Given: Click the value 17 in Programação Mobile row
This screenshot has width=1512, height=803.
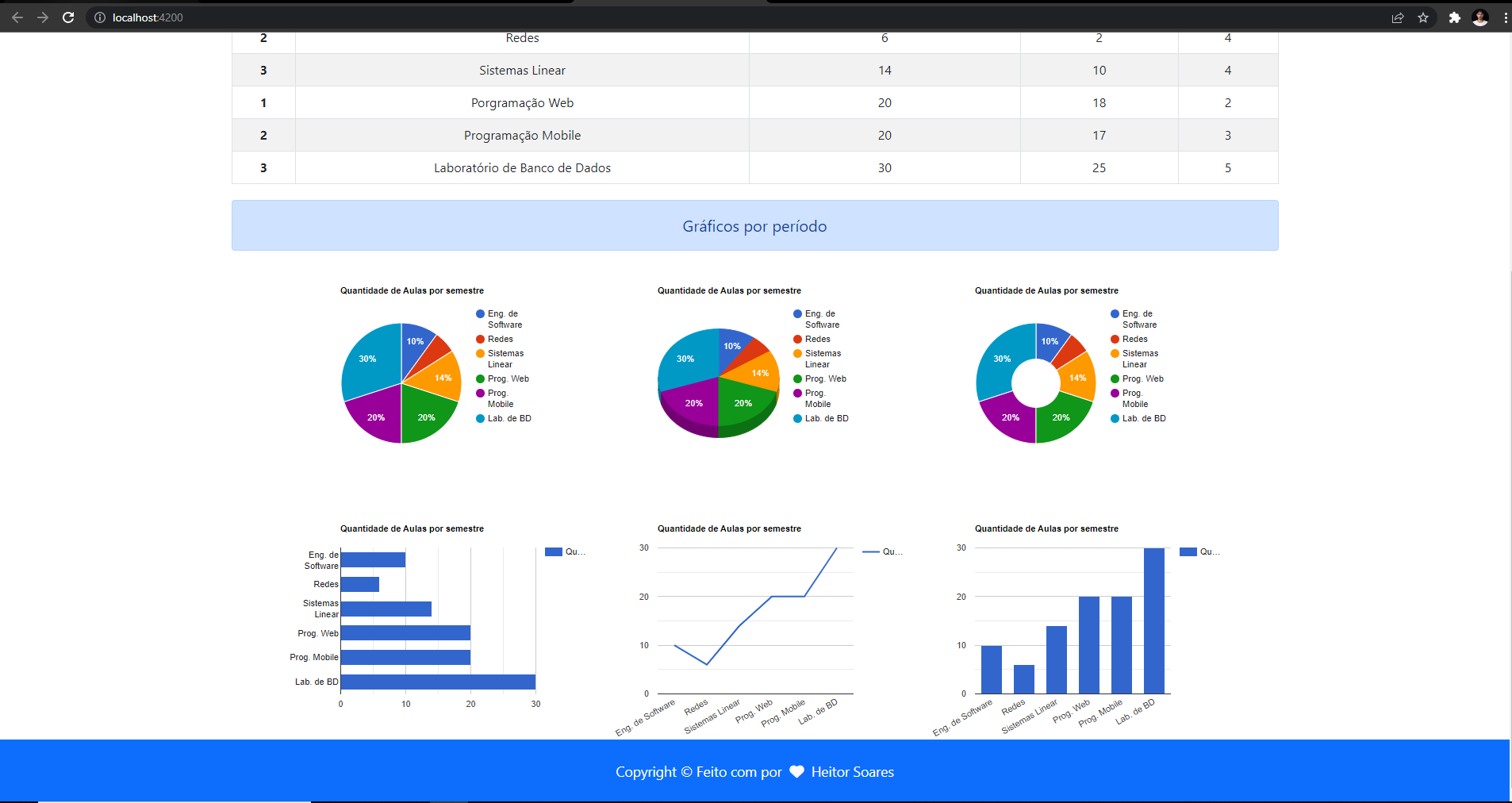Looking at the screenshot, I should pyautogui.click(x=1099, y=135).
